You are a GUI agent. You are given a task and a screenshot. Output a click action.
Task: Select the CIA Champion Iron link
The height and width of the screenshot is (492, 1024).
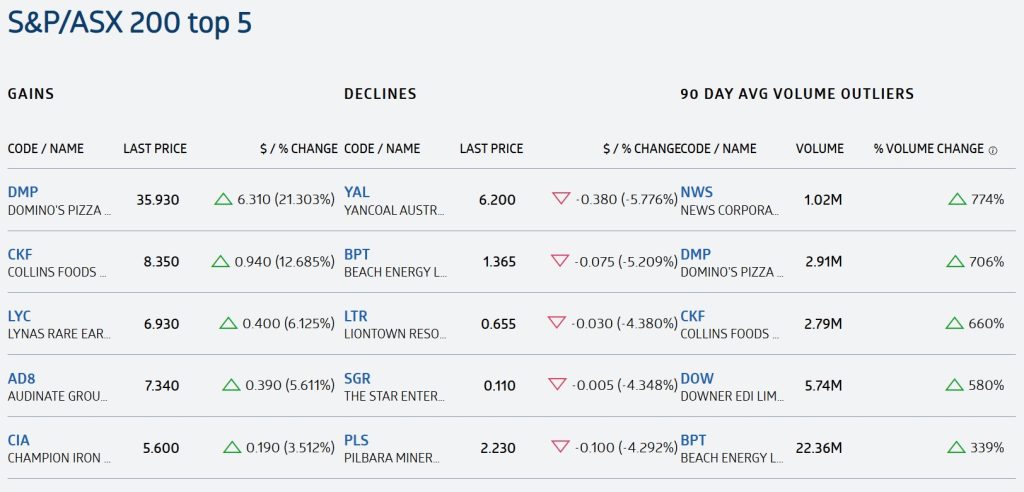18,440
